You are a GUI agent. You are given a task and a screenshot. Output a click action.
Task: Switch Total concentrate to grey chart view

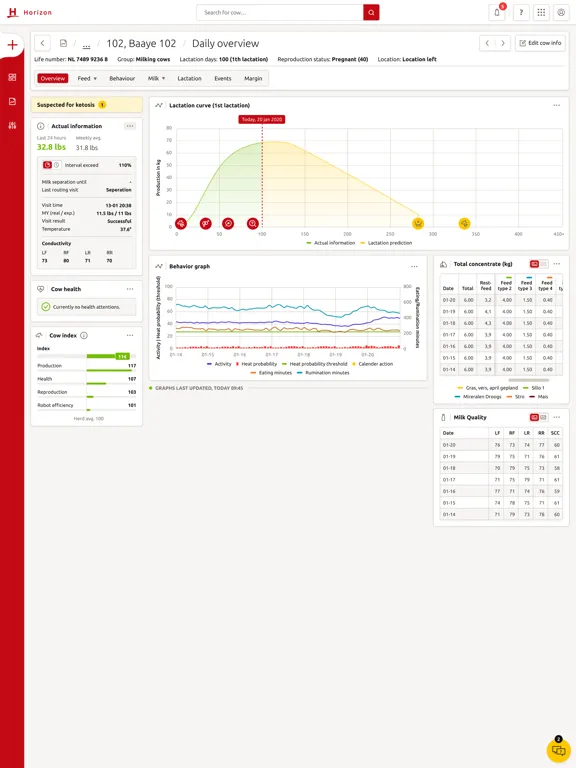tap(544, 264)
